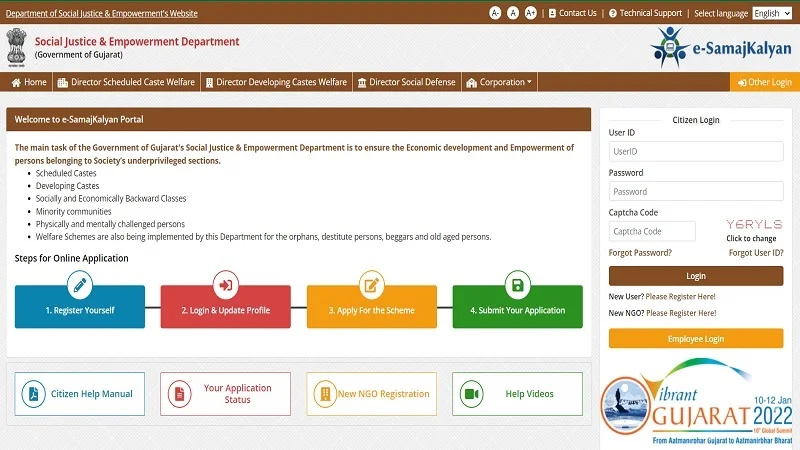Open Director Social Defense menu
The image size is (800, 450).
click(x=407, y=82)
